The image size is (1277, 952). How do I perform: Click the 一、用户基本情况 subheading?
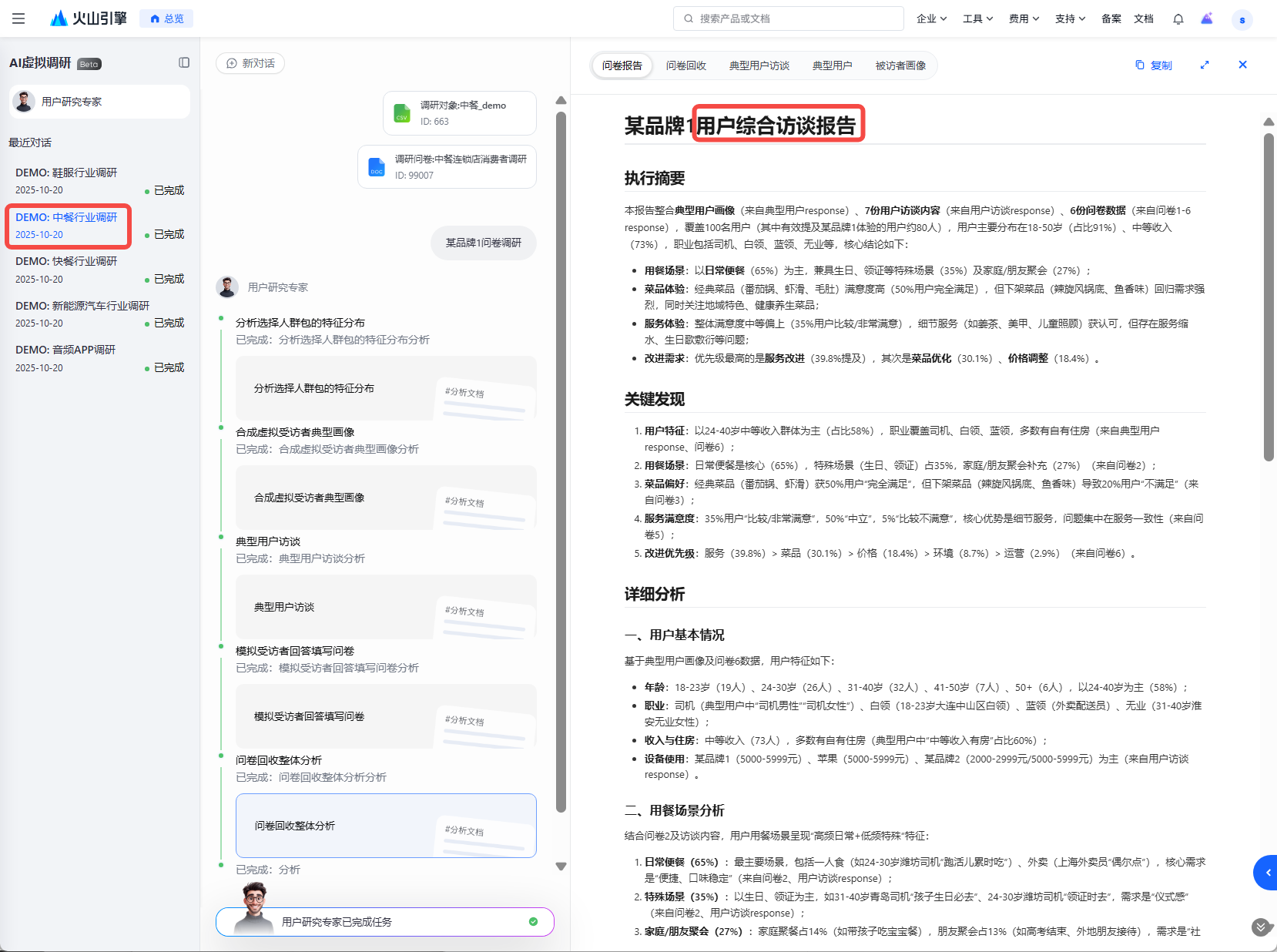tap(675, 635)
